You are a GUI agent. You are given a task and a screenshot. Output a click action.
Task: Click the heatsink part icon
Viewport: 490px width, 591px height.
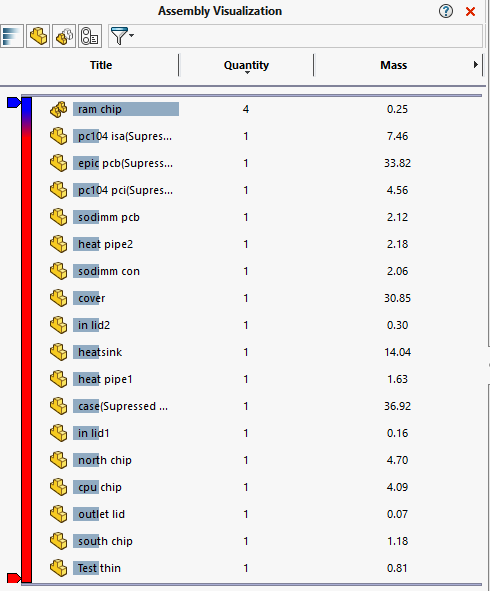pyautogui.click(x=58, y=352)
